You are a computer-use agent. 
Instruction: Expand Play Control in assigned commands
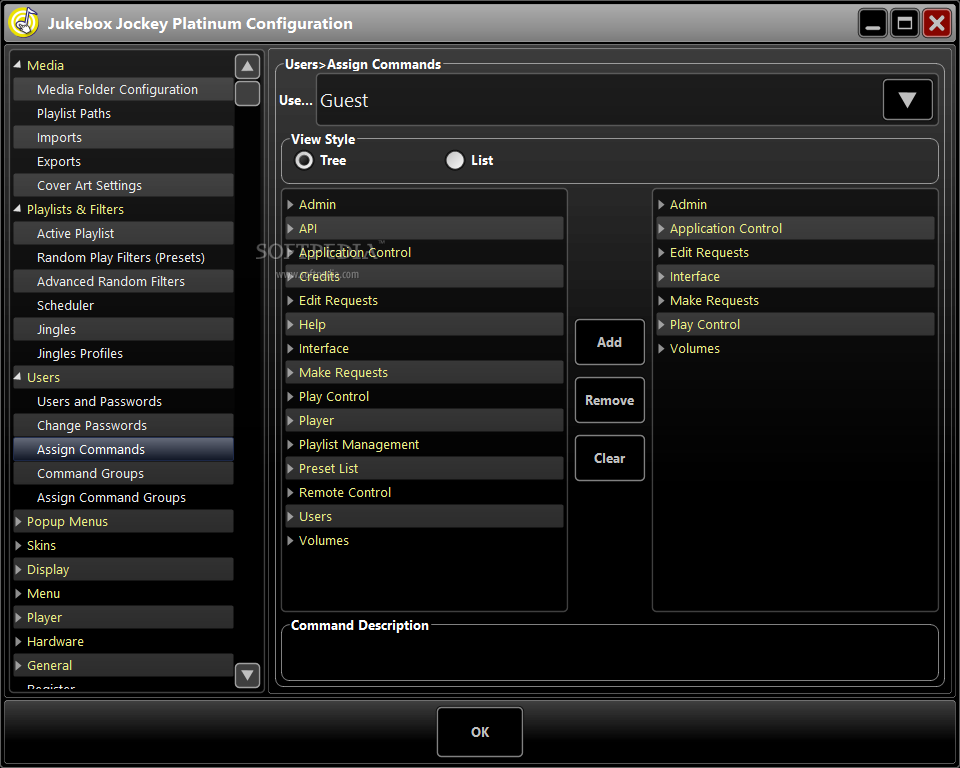click(661, 325)
